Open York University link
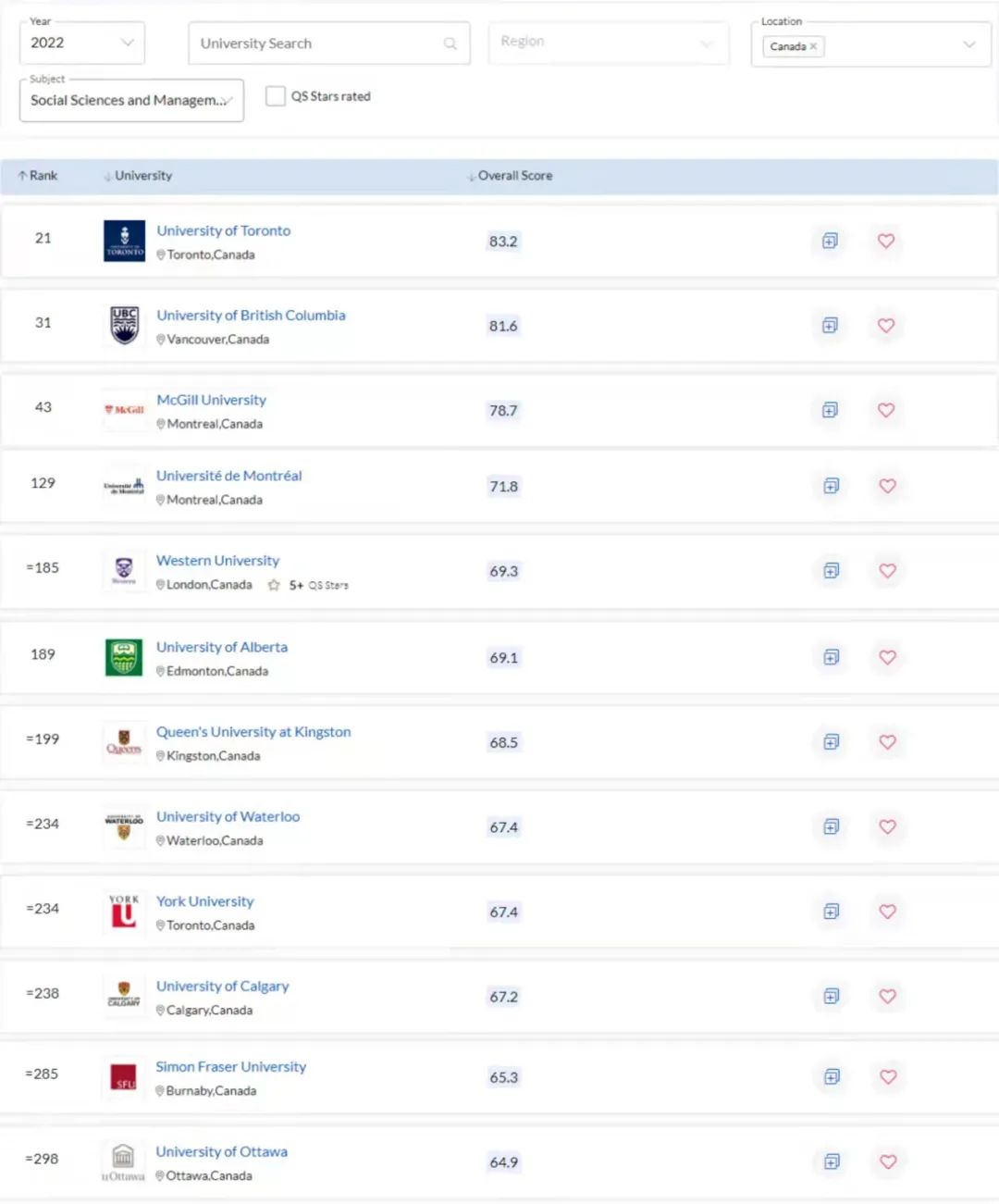The height and width of the screenshot is (1204, 999). click(x=204, y=901)
